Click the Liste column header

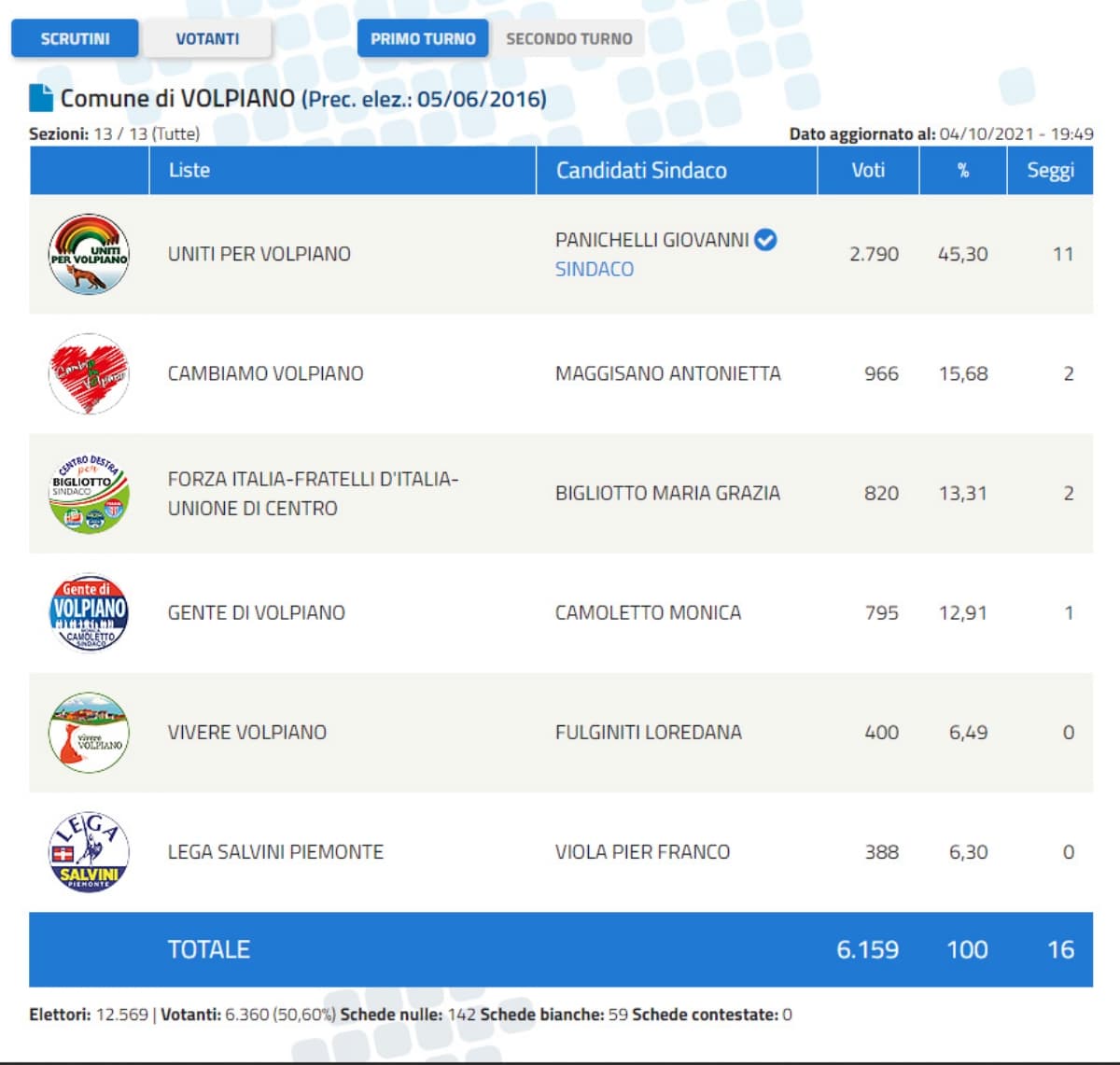point(189,170)
